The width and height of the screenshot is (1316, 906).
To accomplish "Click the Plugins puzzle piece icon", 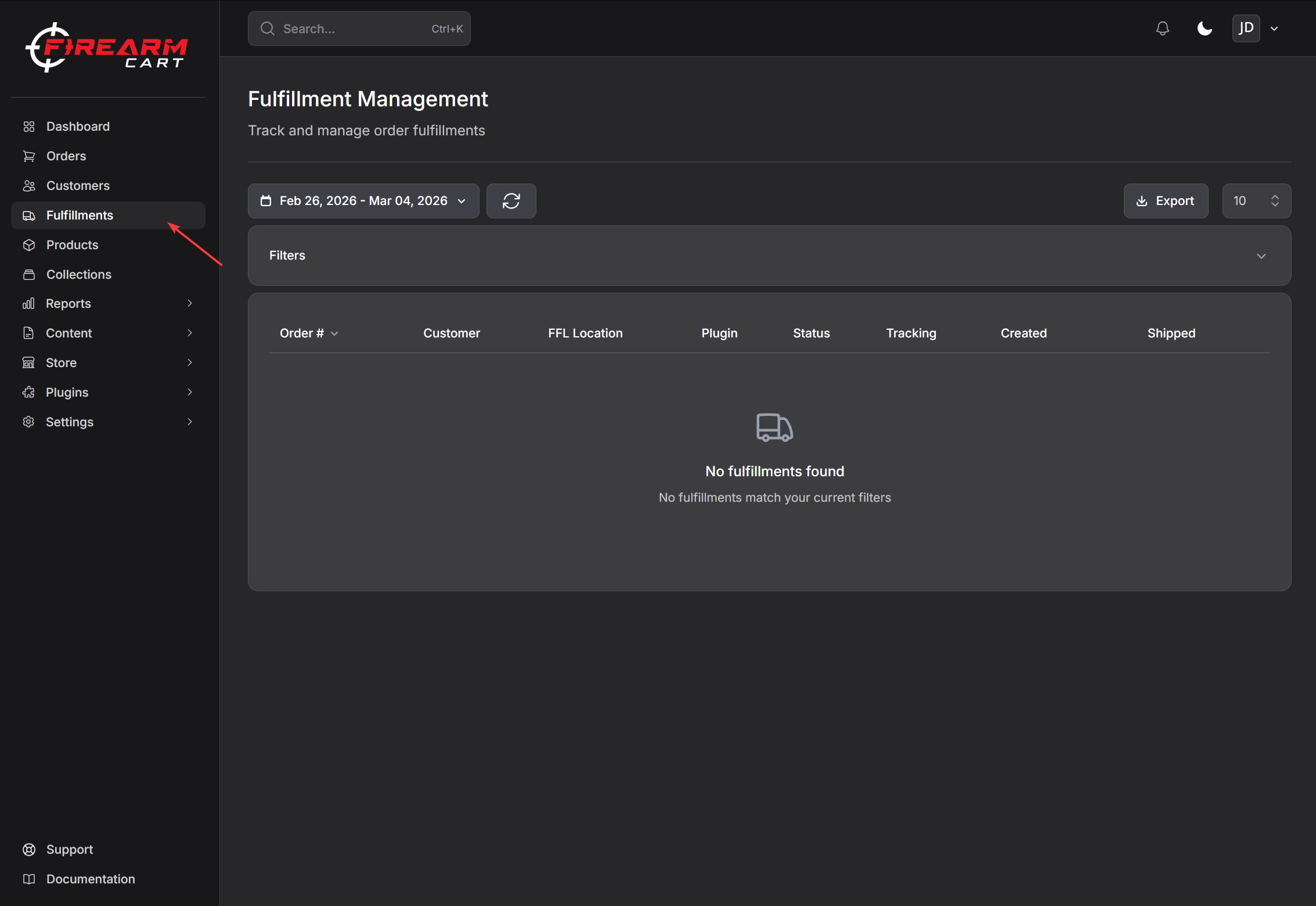I will [29, 393].
